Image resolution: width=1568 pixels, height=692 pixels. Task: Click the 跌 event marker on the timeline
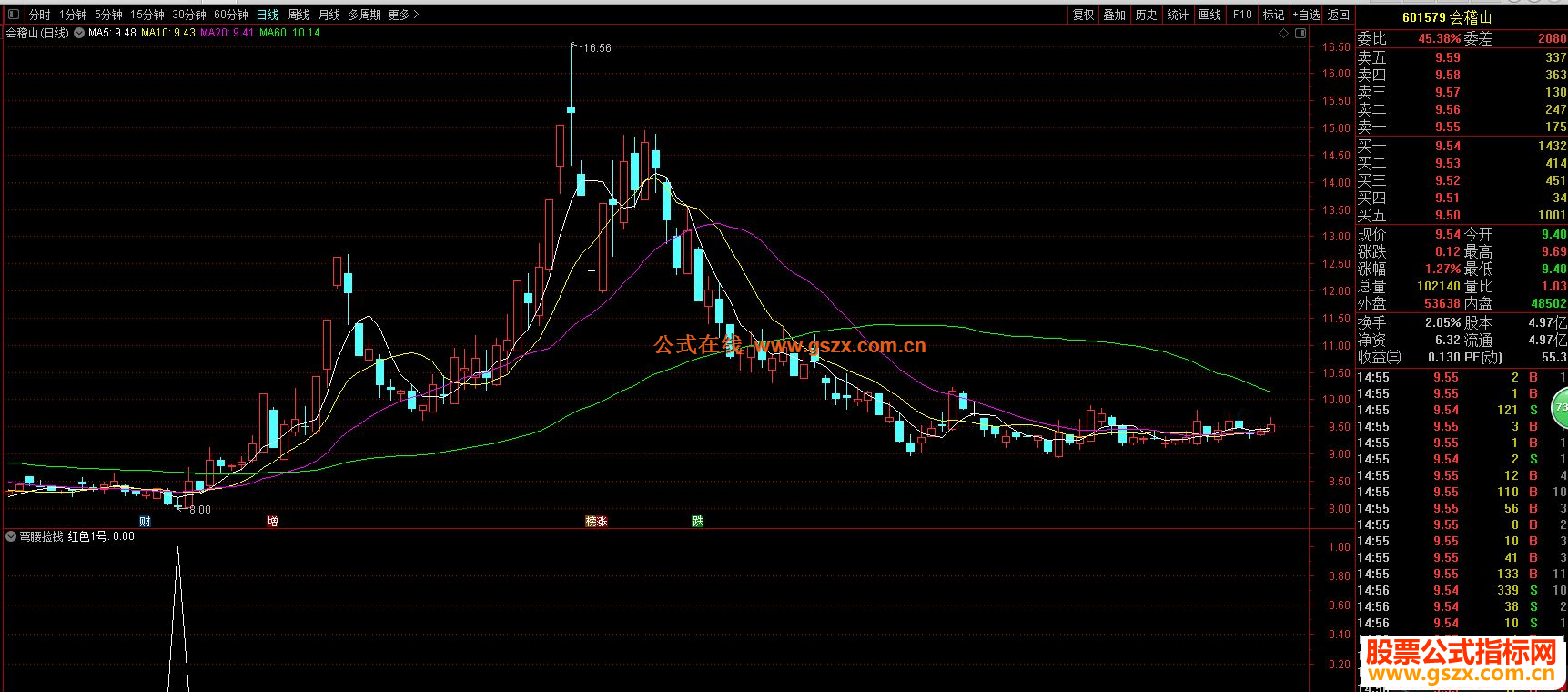[x=698, y=522]
